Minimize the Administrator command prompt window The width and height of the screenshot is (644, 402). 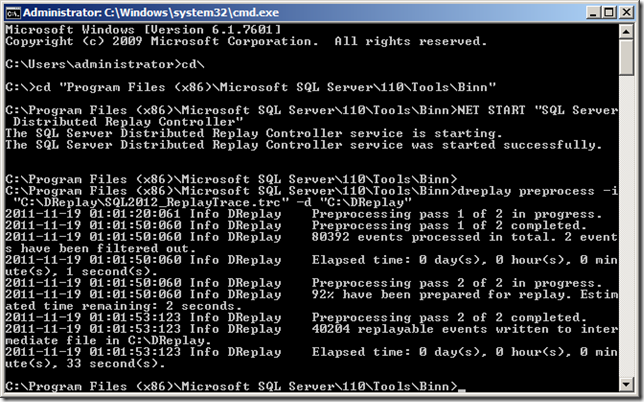[592, 12]
